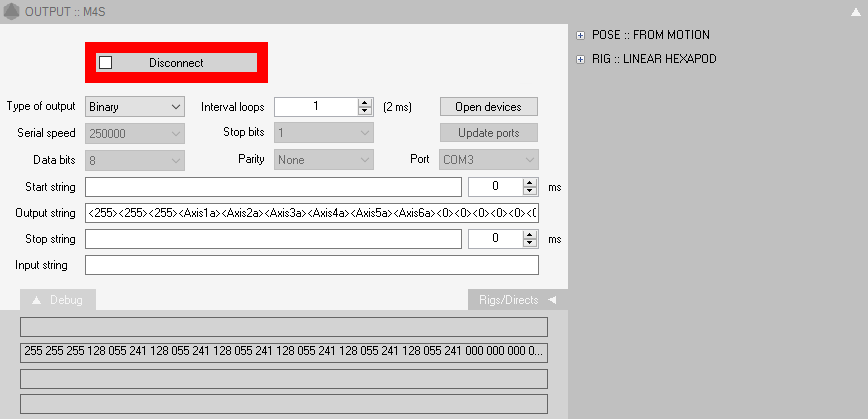
Task: Open the Serial speed dropdown
Action: pos(135,133)
